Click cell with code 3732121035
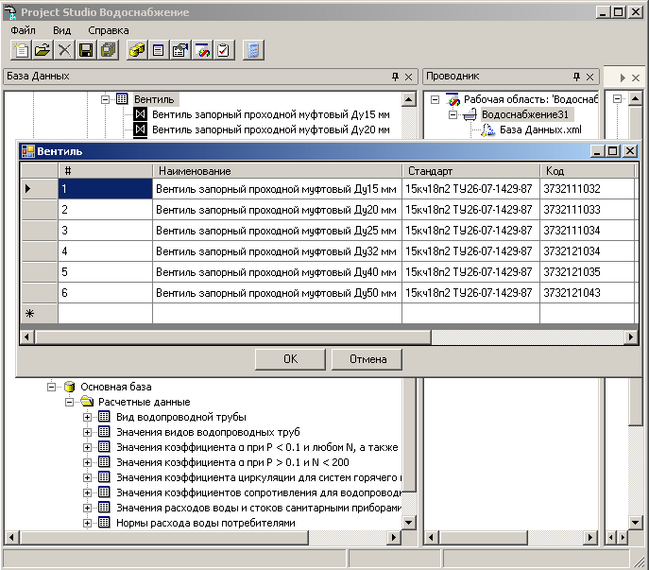Viewport: 649px width, 570px height. (x=587, y=272)
